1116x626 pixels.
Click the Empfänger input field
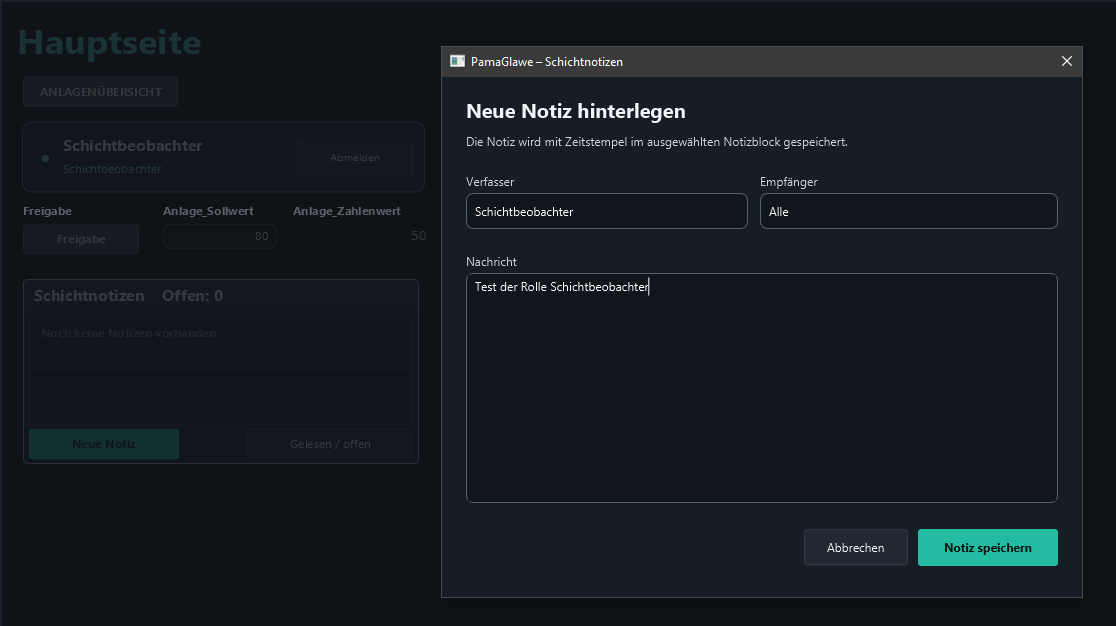pos(908,211)
